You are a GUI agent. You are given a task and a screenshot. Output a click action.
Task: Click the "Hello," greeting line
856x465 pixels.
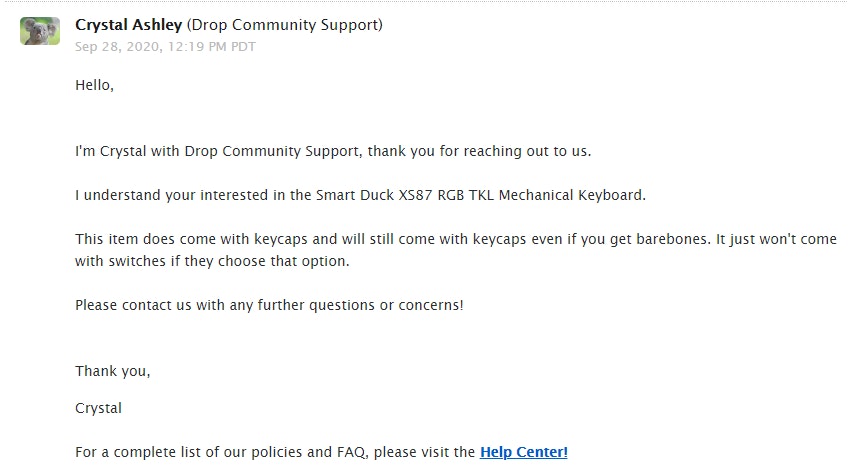pyautogui.click(x=94, y=86)
